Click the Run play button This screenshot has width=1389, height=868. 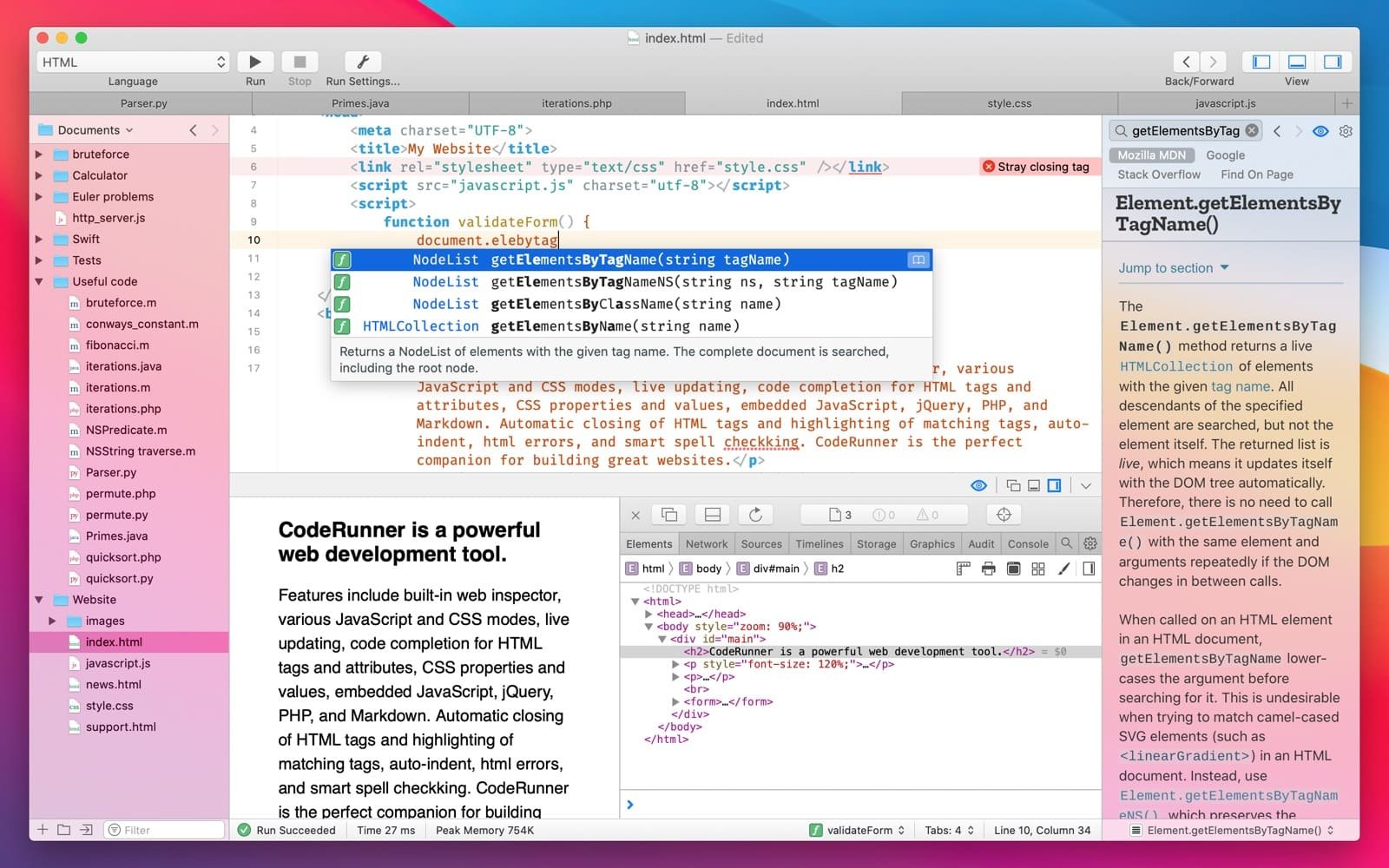click(x=254, y=62)
